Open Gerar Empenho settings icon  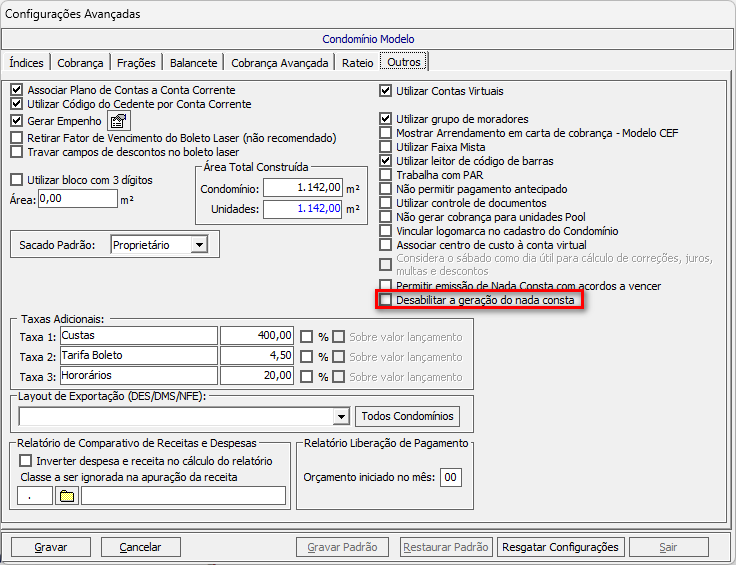[x=119, y=121]
